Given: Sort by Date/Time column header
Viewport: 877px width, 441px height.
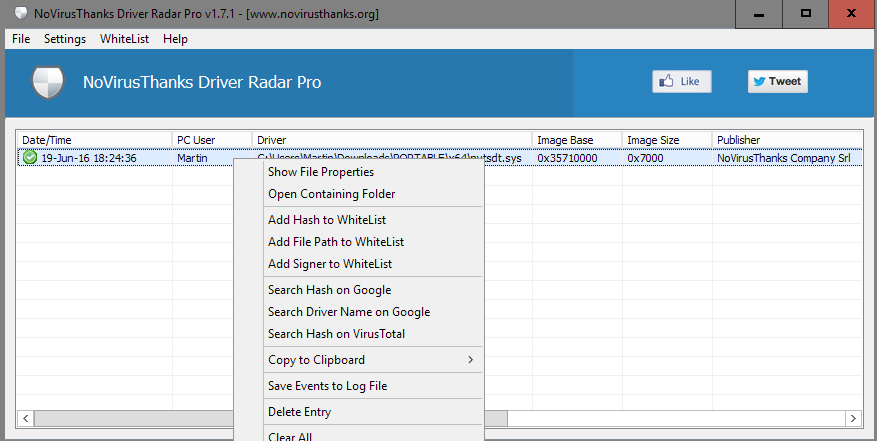Looking at the screenshot, I should click(95, 140).
